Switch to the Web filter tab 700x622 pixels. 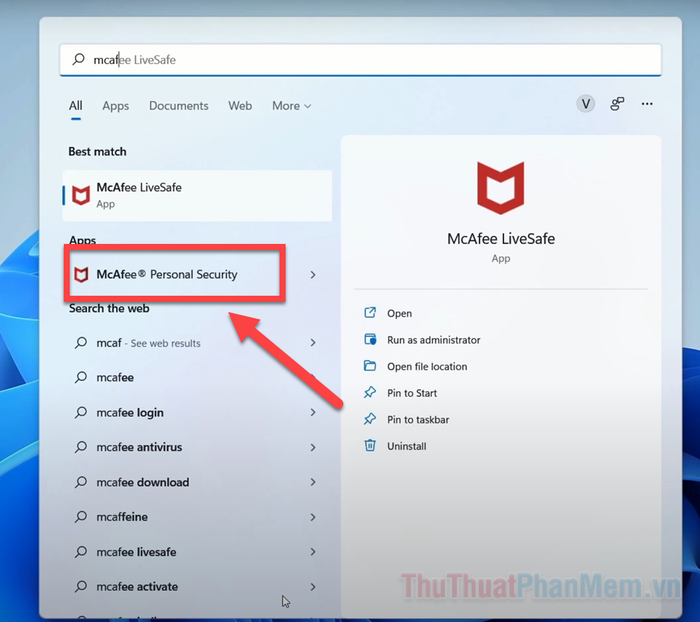[240, 106]
